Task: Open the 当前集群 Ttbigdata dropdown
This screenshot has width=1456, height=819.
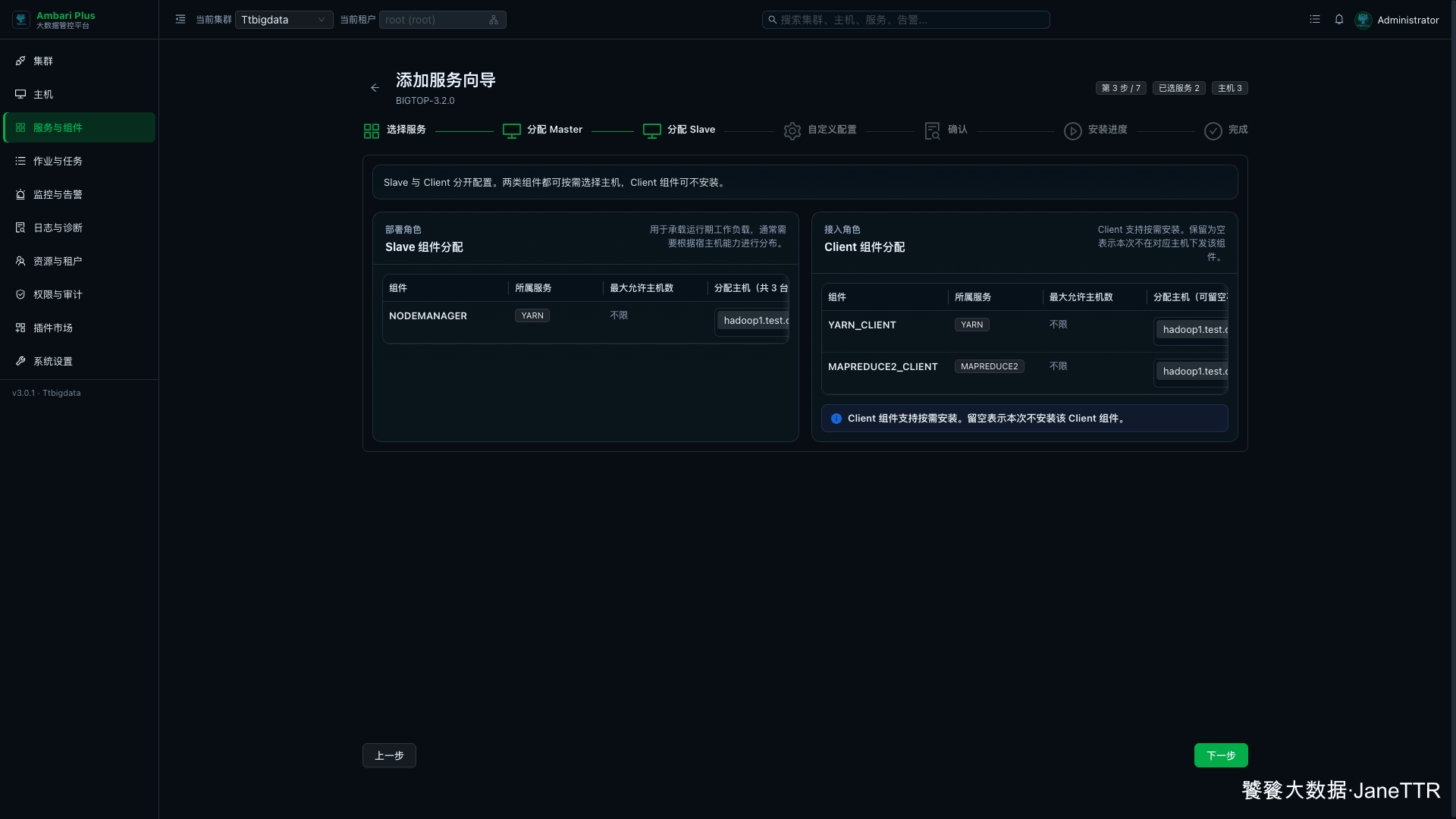Action: tap(284, 20)
